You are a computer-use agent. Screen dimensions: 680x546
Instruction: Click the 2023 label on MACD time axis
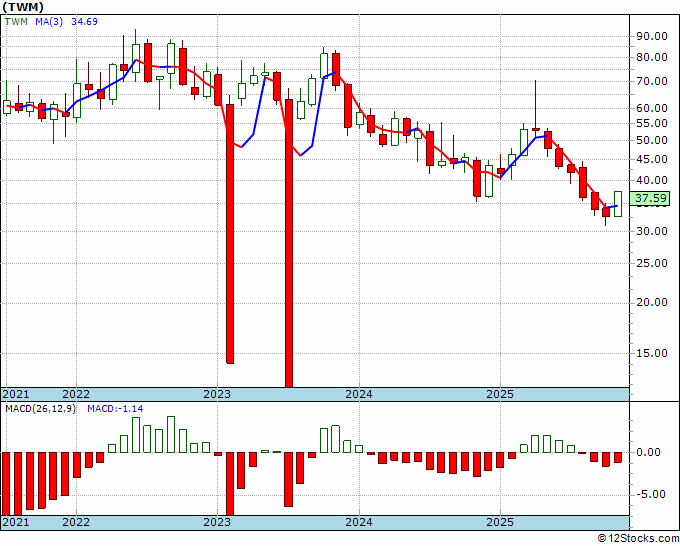217,522
